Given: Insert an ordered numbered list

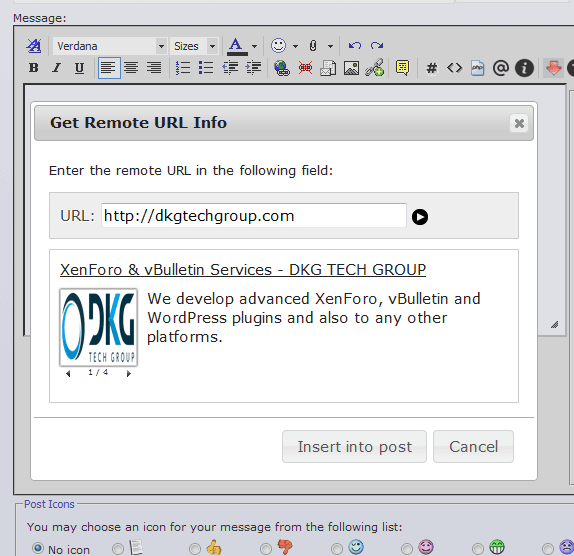Looking at the screenshot, I should (x=183, y=68).
